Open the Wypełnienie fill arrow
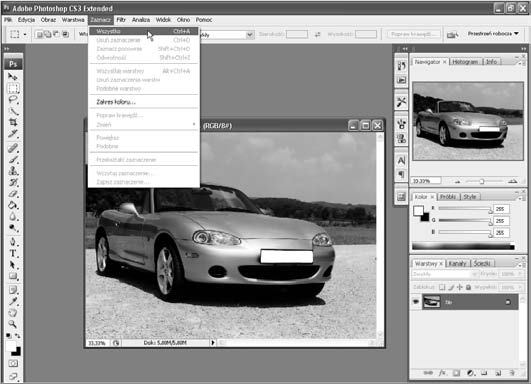This screenshot has width=531, height=384. tap(521, 287)
